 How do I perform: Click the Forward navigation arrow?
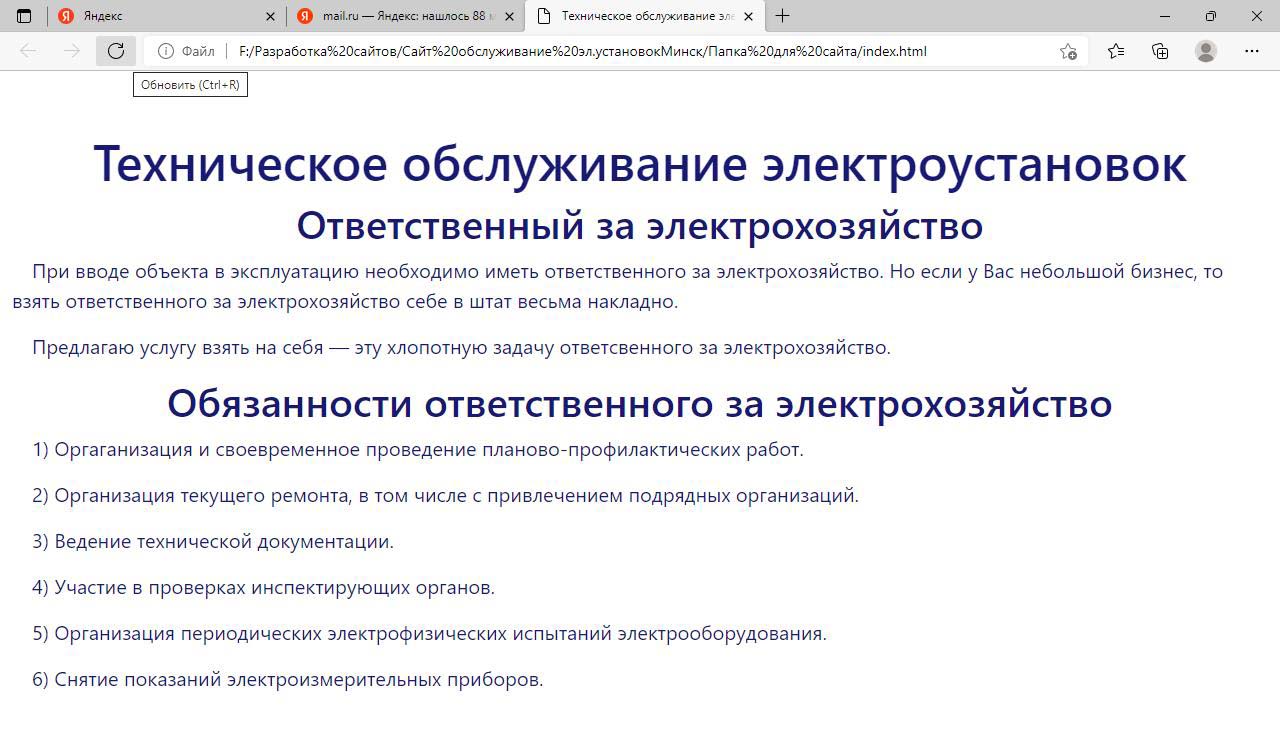pos(72,51)
